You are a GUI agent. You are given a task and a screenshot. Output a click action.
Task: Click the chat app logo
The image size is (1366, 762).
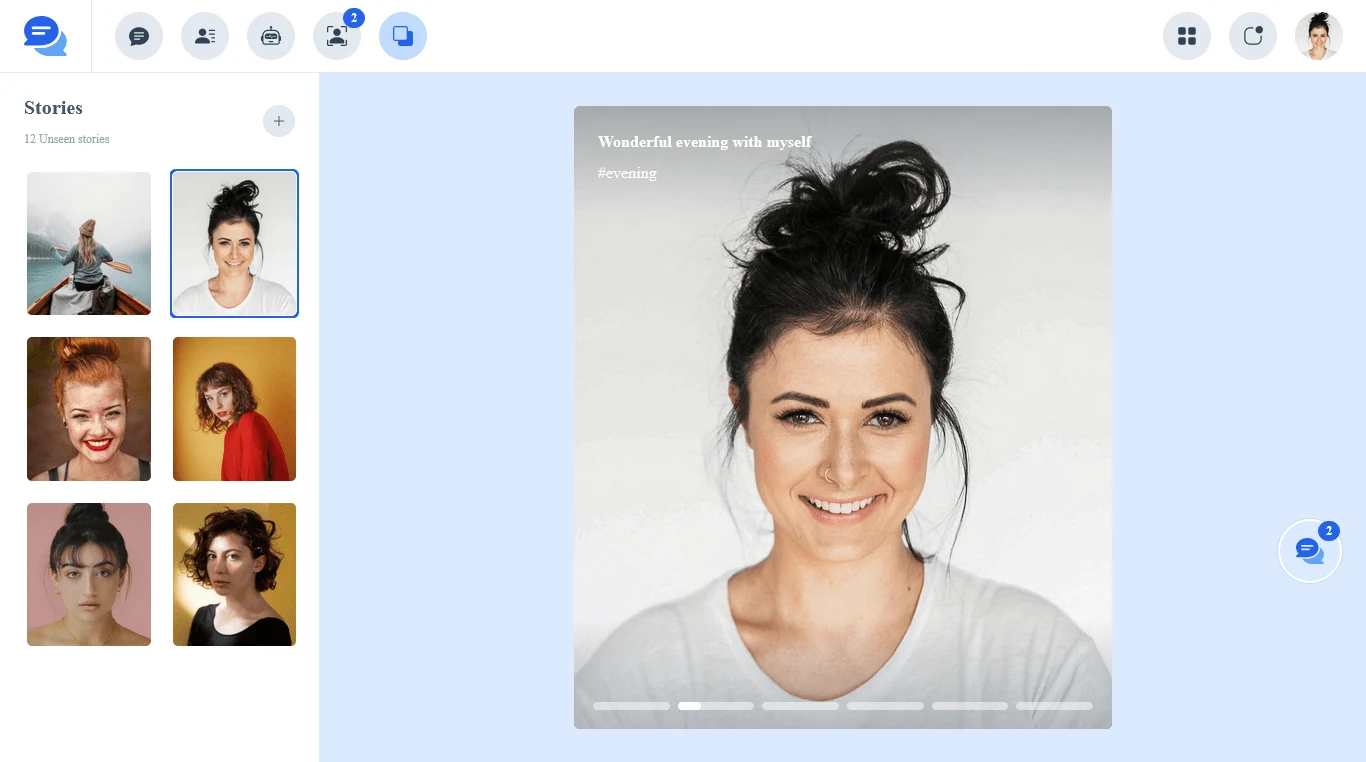pos(45,36)
